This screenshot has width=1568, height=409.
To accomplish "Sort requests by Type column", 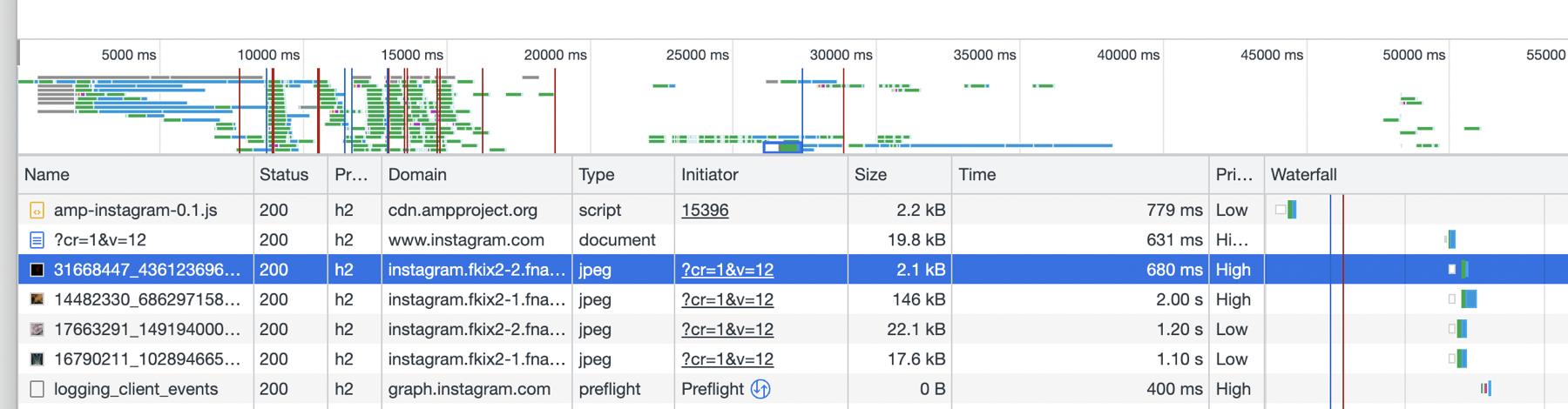I will tap(597, 175).
